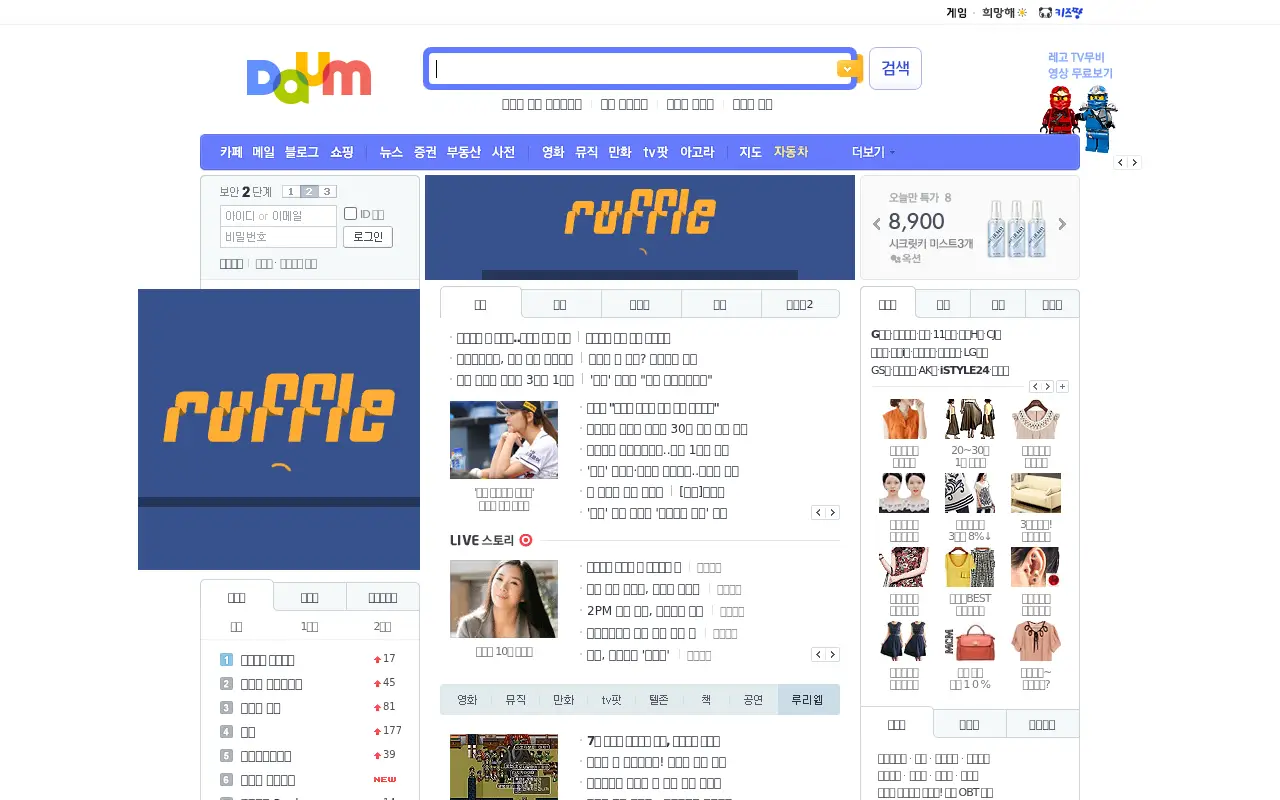Screen dimensions: 1280x800
Task: Show next deal in 오늘만 특가
Action: coord(1062,225)
